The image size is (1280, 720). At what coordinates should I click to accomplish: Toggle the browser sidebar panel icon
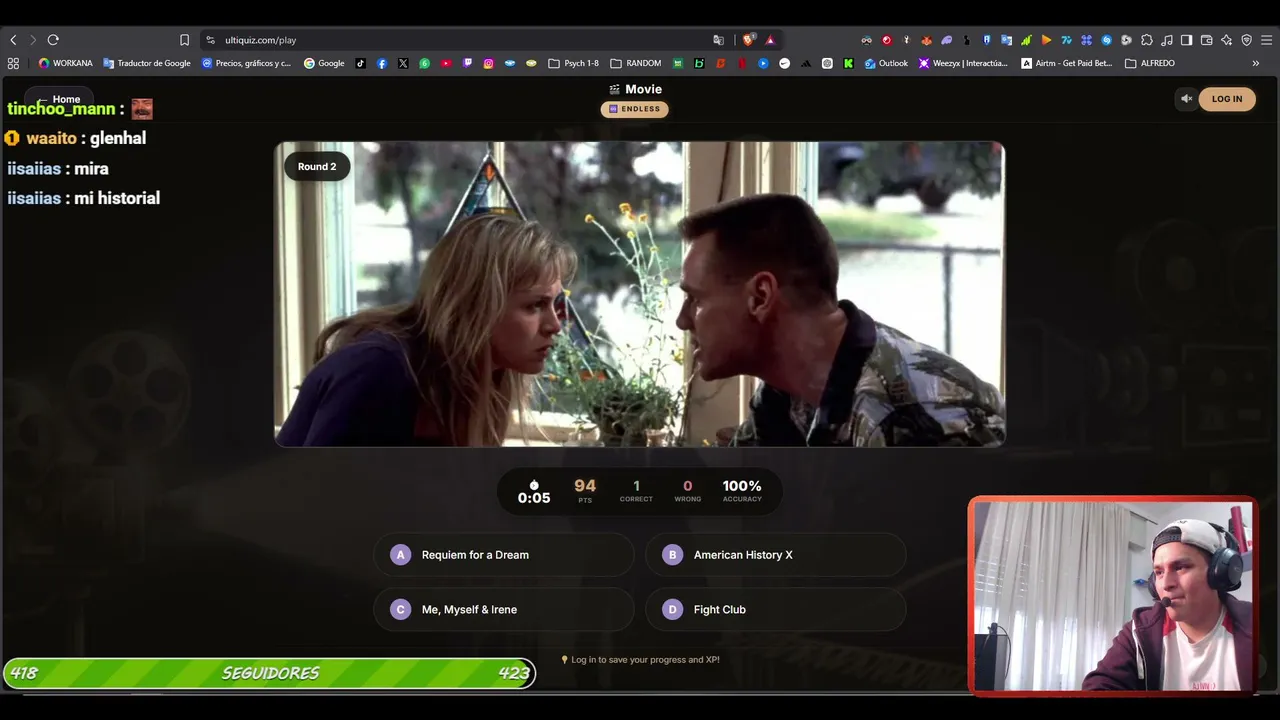[1186, 40]
